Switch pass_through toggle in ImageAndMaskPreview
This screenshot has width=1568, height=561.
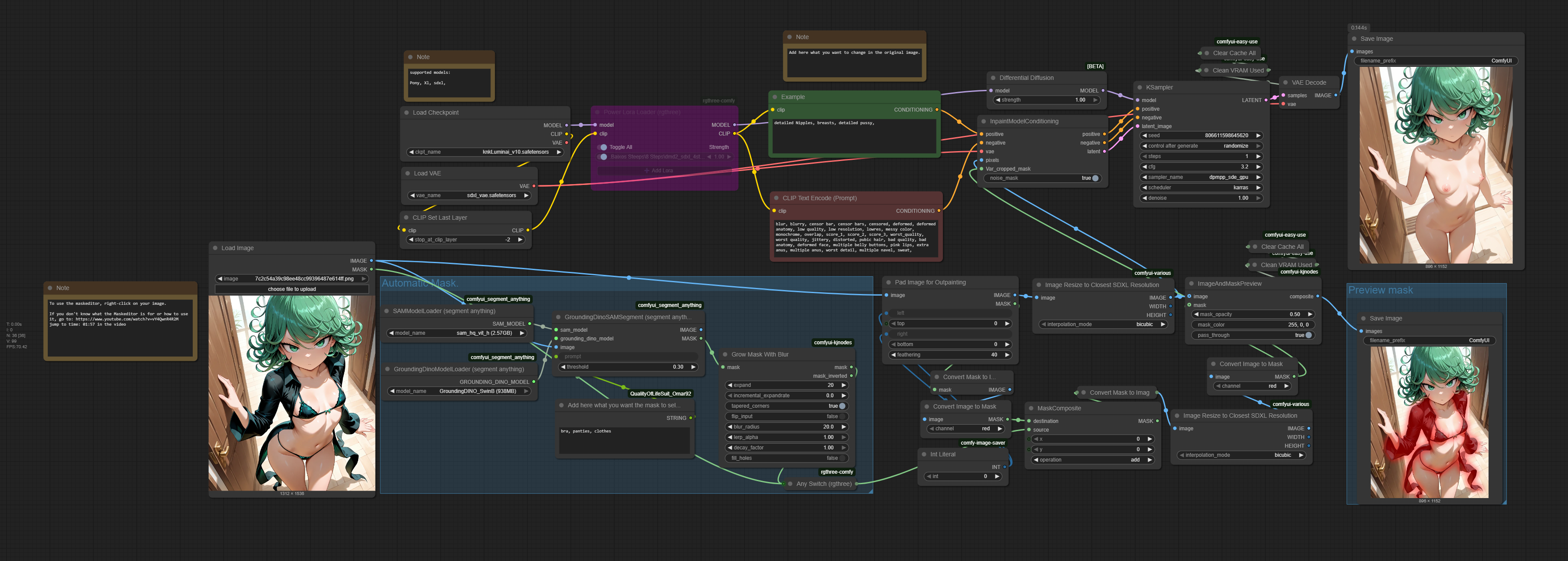point(1309,335)
